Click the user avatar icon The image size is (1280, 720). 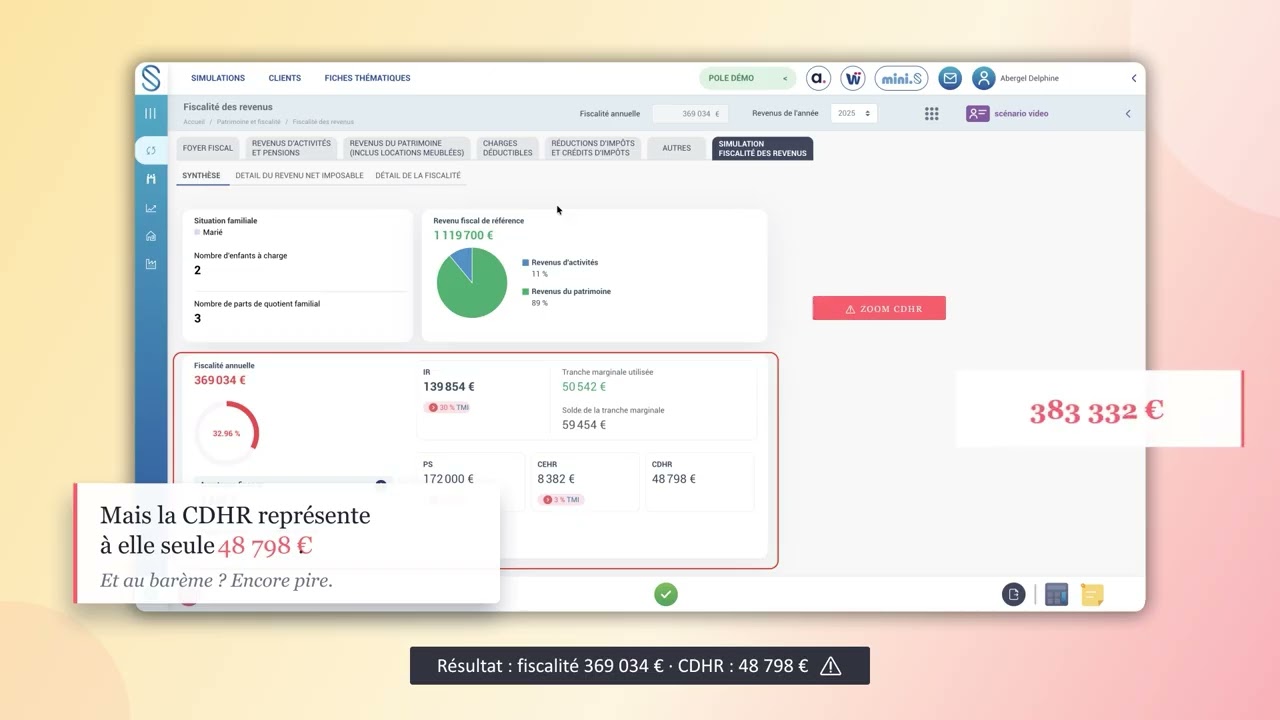[x=984, y=78]
